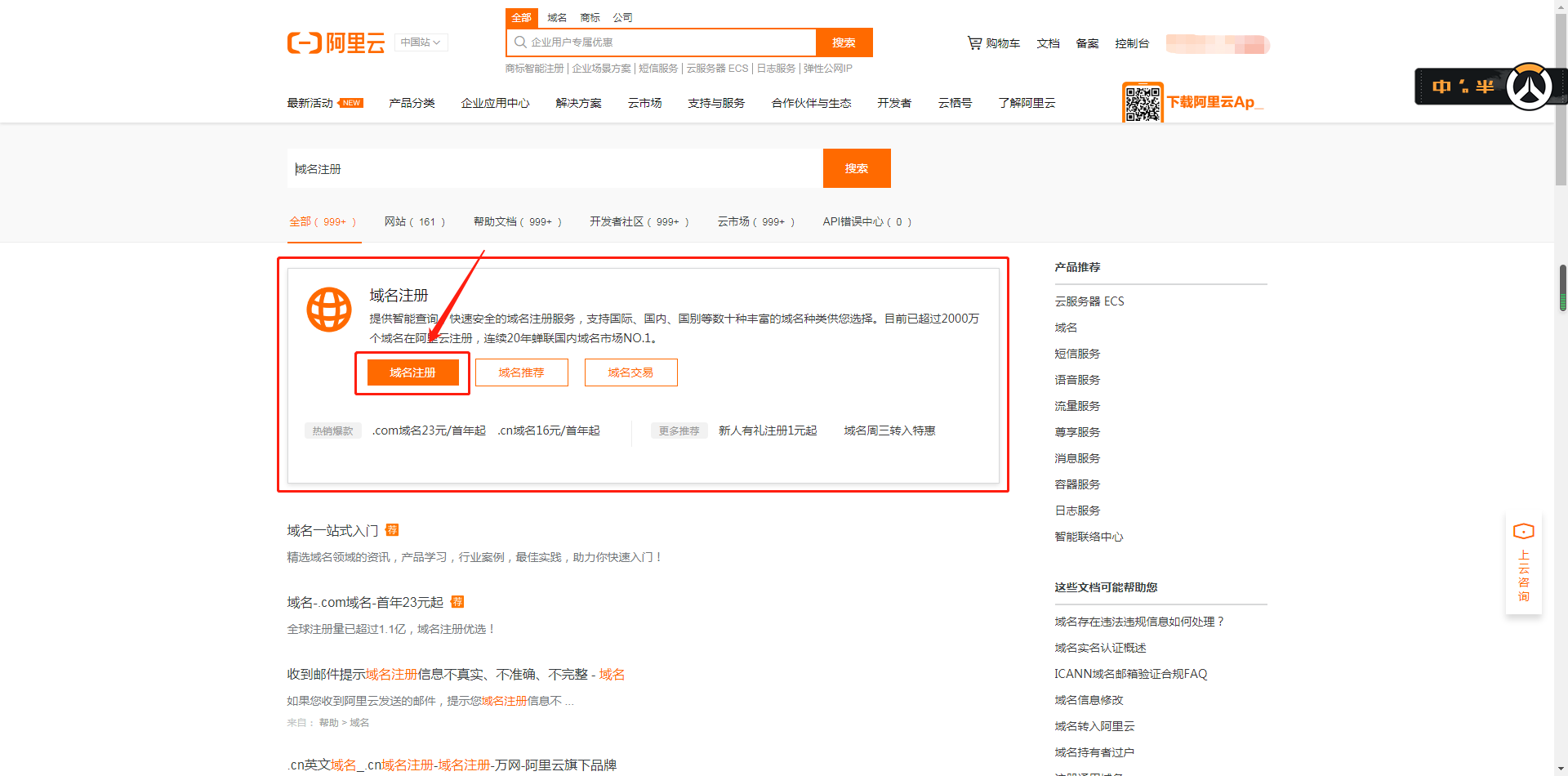This screenshot has height=776, width=1568.
Task: Show the 全部 (999+) results tab
Action: 323,221
